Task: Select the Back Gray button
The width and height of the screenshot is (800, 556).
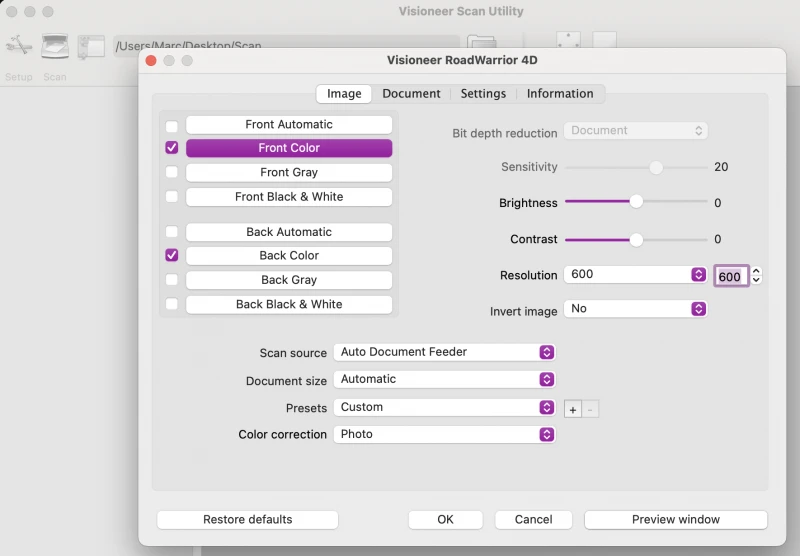Action: 289,280
